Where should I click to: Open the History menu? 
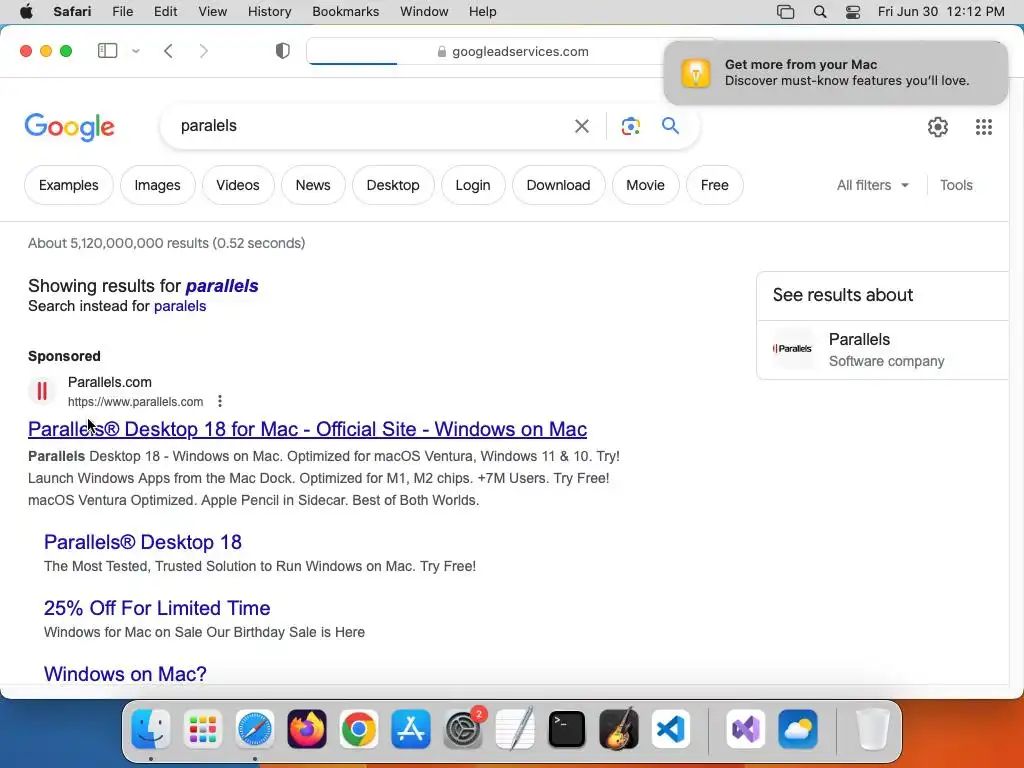coord(270,11)
